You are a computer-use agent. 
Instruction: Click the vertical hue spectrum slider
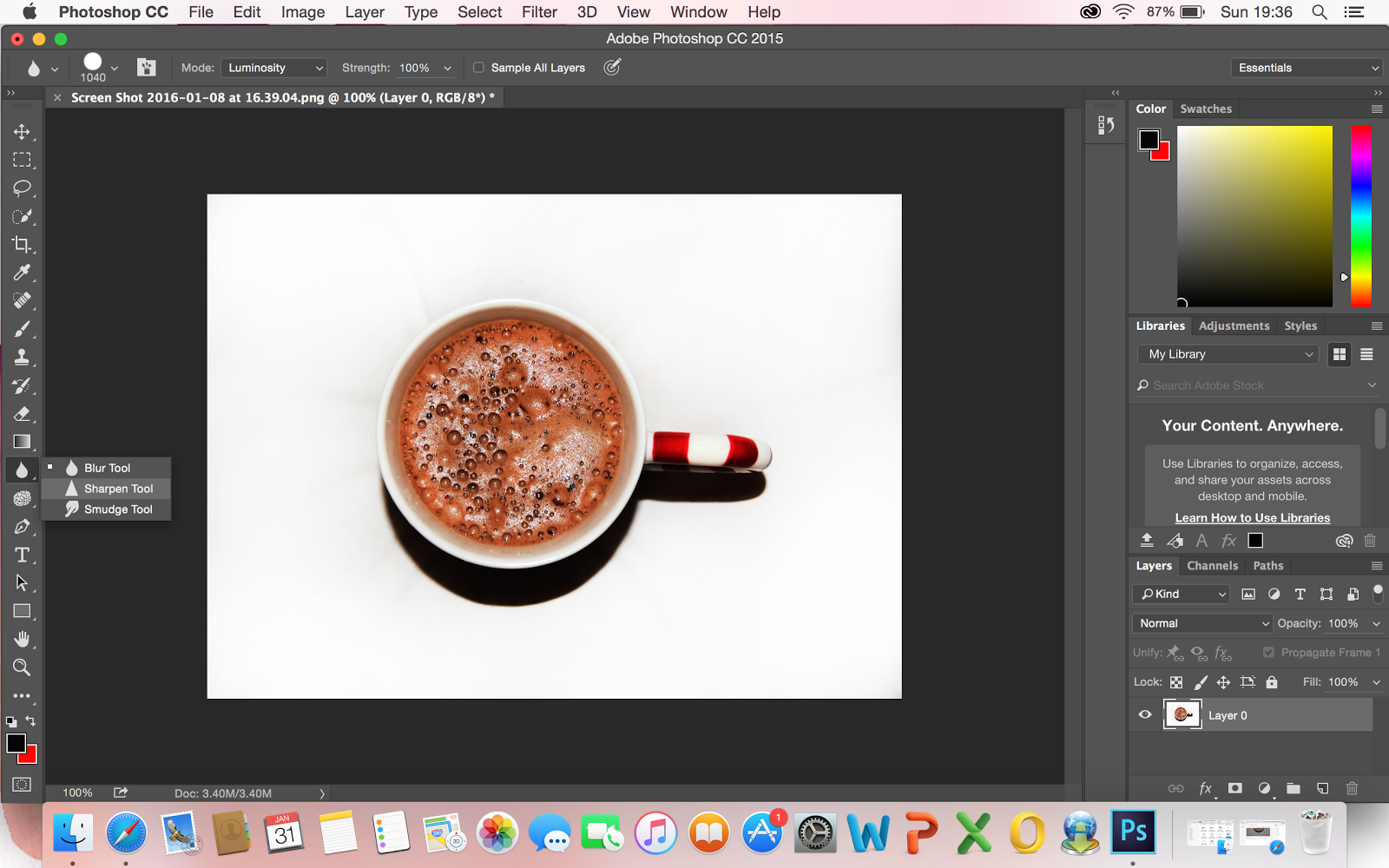click(x=1360, y=215)
